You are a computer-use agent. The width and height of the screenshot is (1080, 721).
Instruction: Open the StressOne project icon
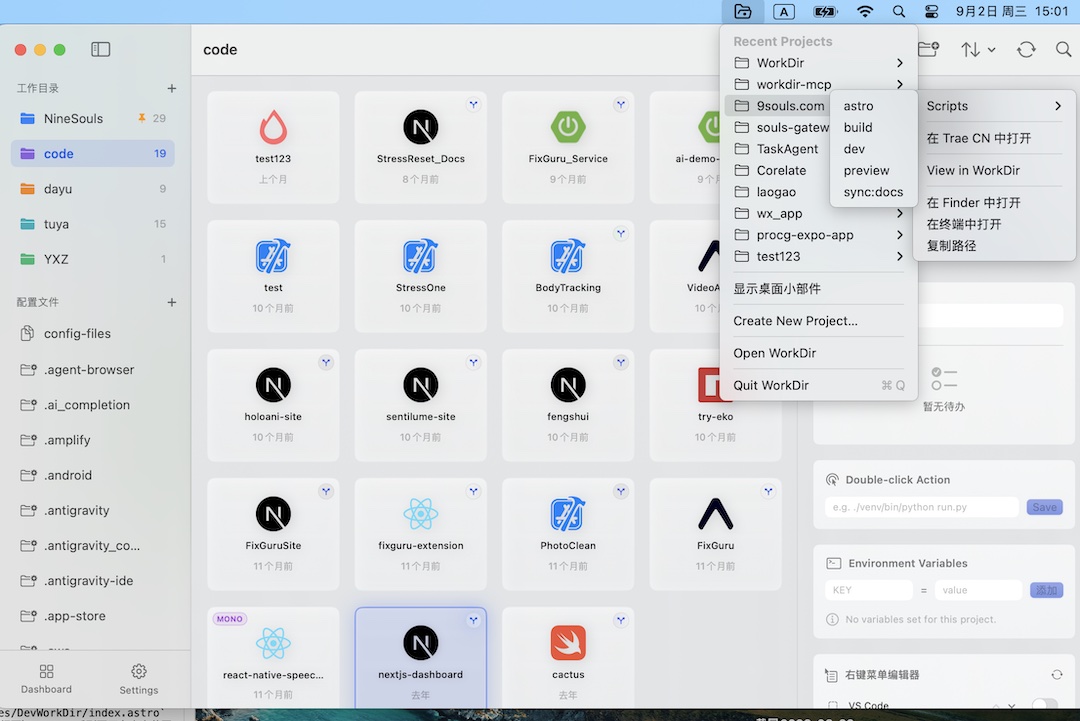(421, 256)
